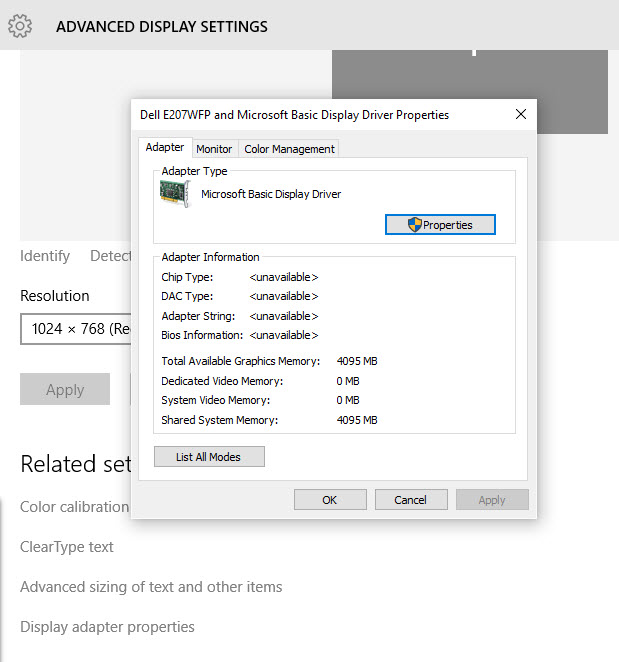Screen dimensions: 619x662
Task: Click Apply in Advanced Display Settings
Action: 65,389
